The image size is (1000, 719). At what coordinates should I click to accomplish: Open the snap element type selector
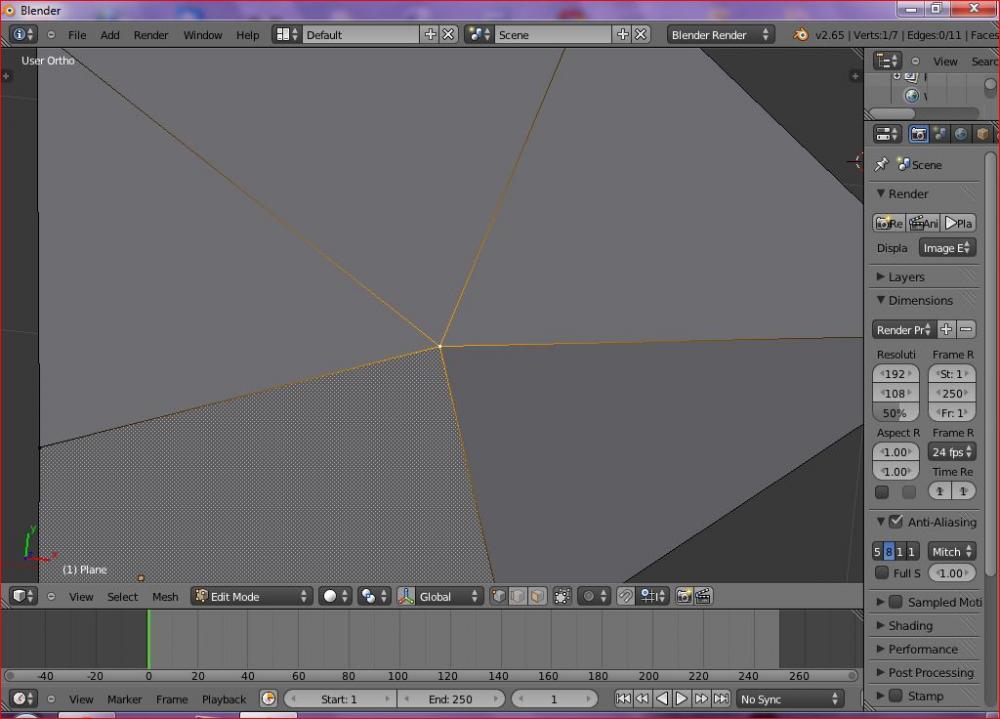click(652, 596)
